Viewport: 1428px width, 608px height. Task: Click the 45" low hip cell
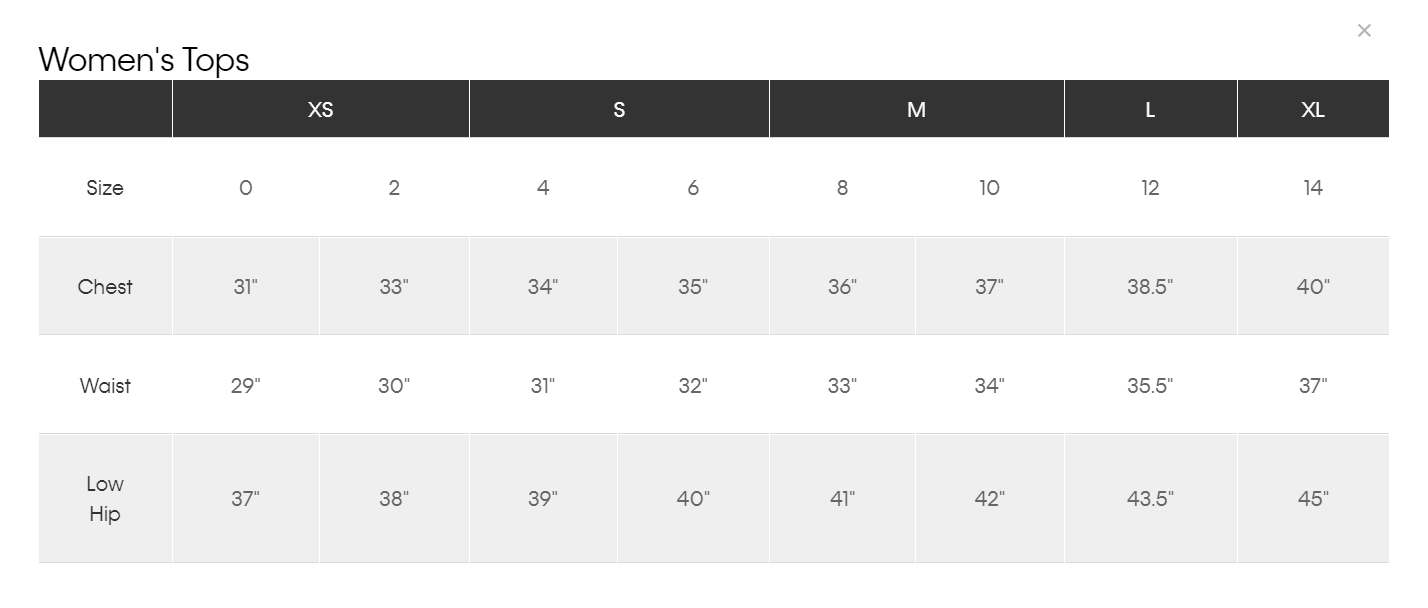(1313, 499)
